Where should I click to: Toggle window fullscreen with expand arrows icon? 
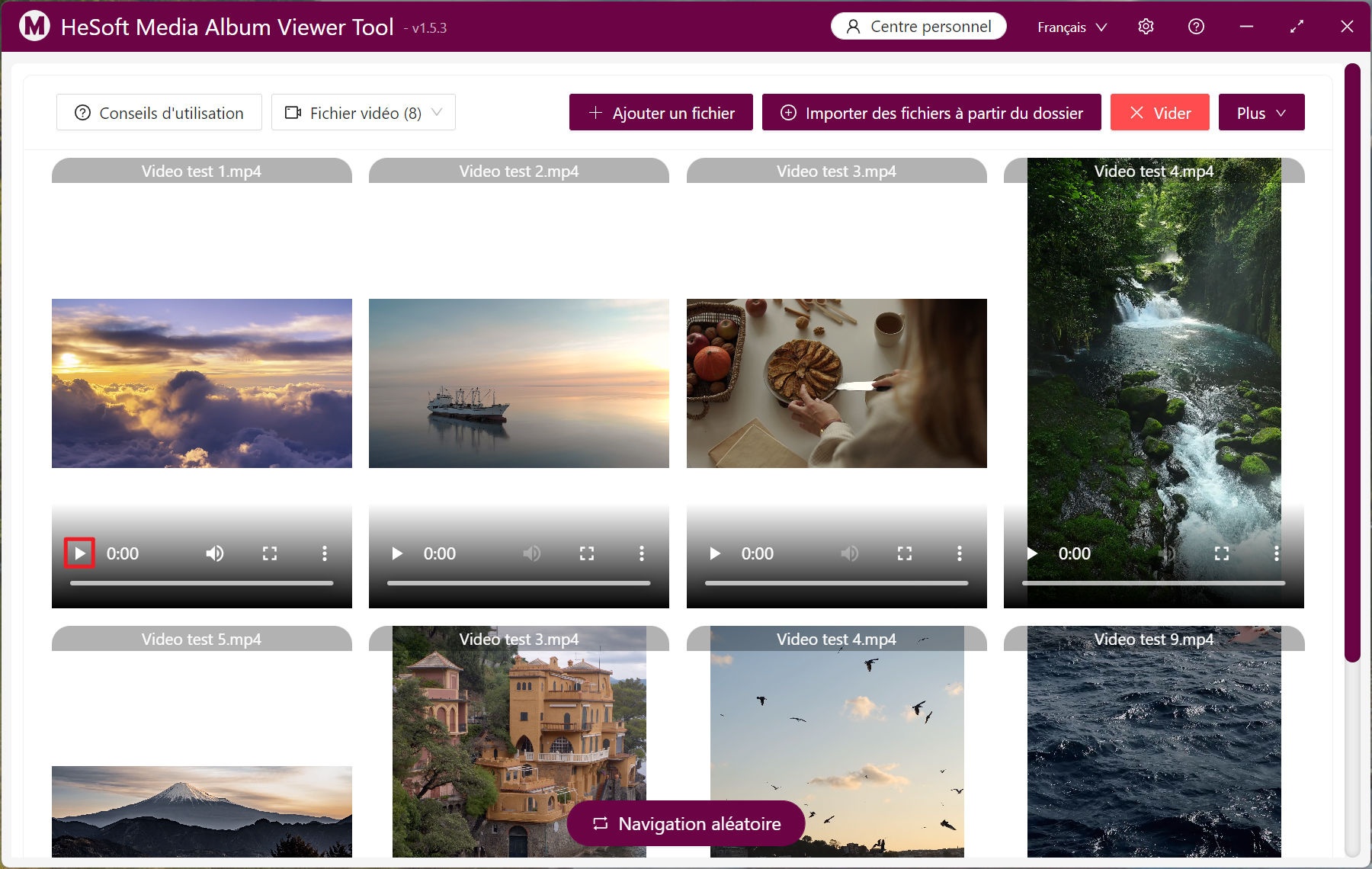(x=1297, y=27)
